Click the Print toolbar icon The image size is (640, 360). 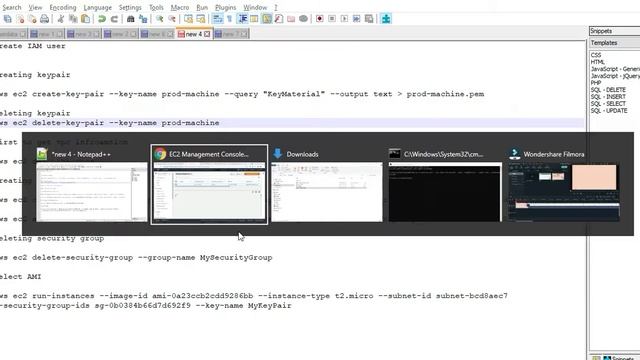[44, 19]
